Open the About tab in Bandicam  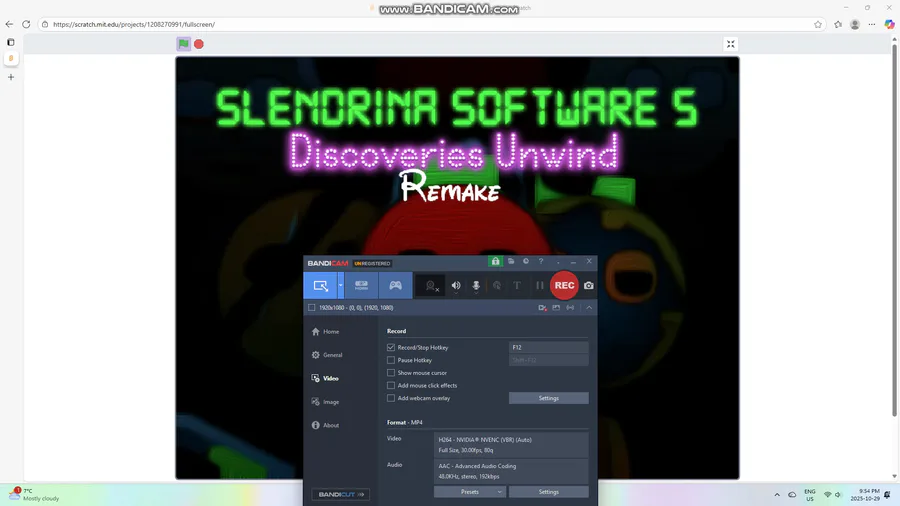325,426
